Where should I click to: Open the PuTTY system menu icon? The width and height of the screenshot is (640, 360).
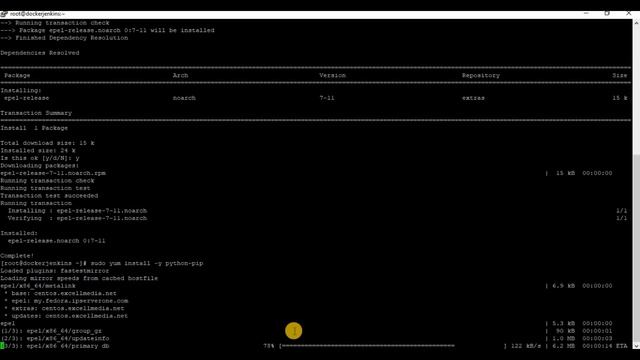point(4,14)
